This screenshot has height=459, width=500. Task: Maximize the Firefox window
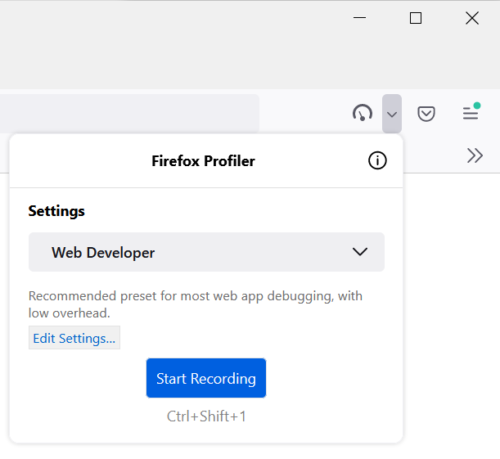click(x=416, y=18)
